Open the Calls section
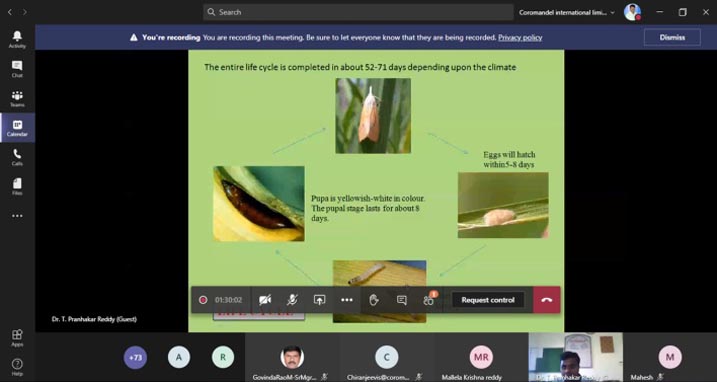 coord(17,157)
